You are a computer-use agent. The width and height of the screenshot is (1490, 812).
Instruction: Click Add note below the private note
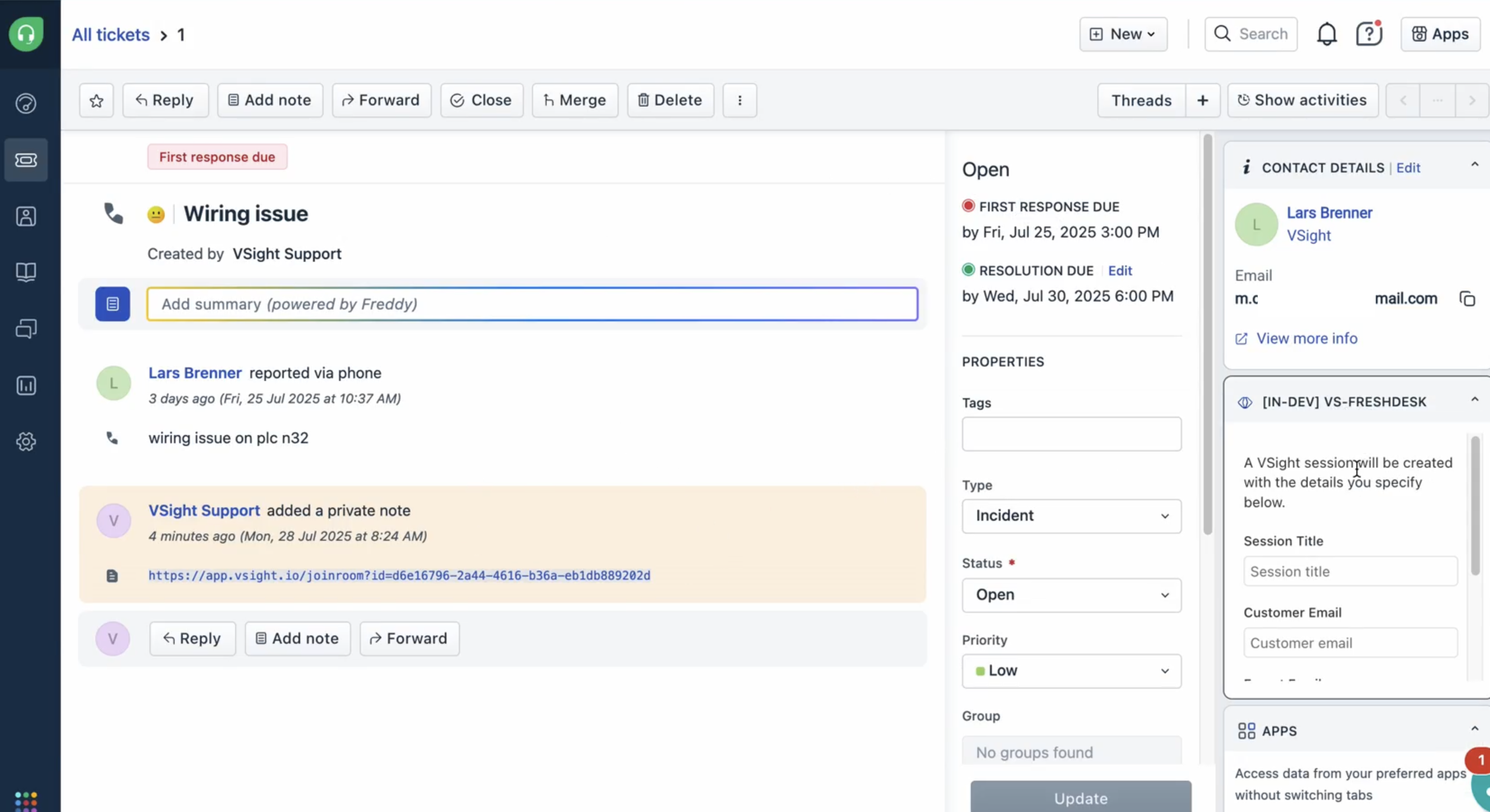297,639
